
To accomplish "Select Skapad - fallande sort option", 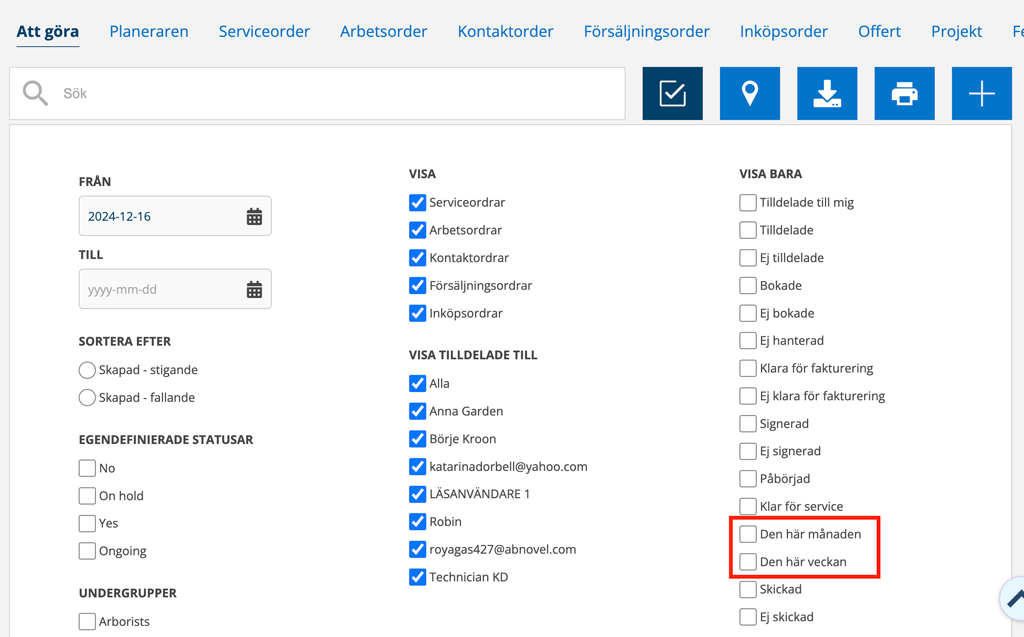I will click(87, 398).
